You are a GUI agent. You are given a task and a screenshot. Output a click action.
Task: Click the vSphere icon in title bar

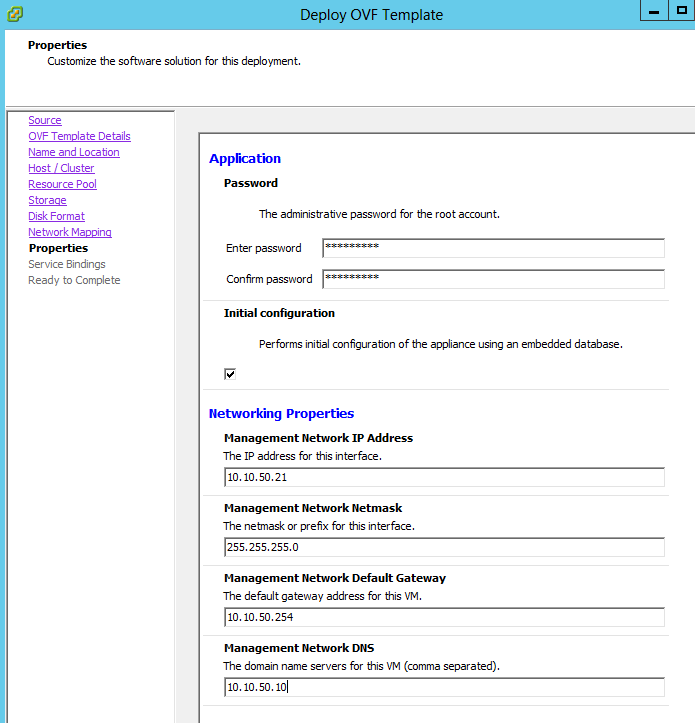[15, 14]
